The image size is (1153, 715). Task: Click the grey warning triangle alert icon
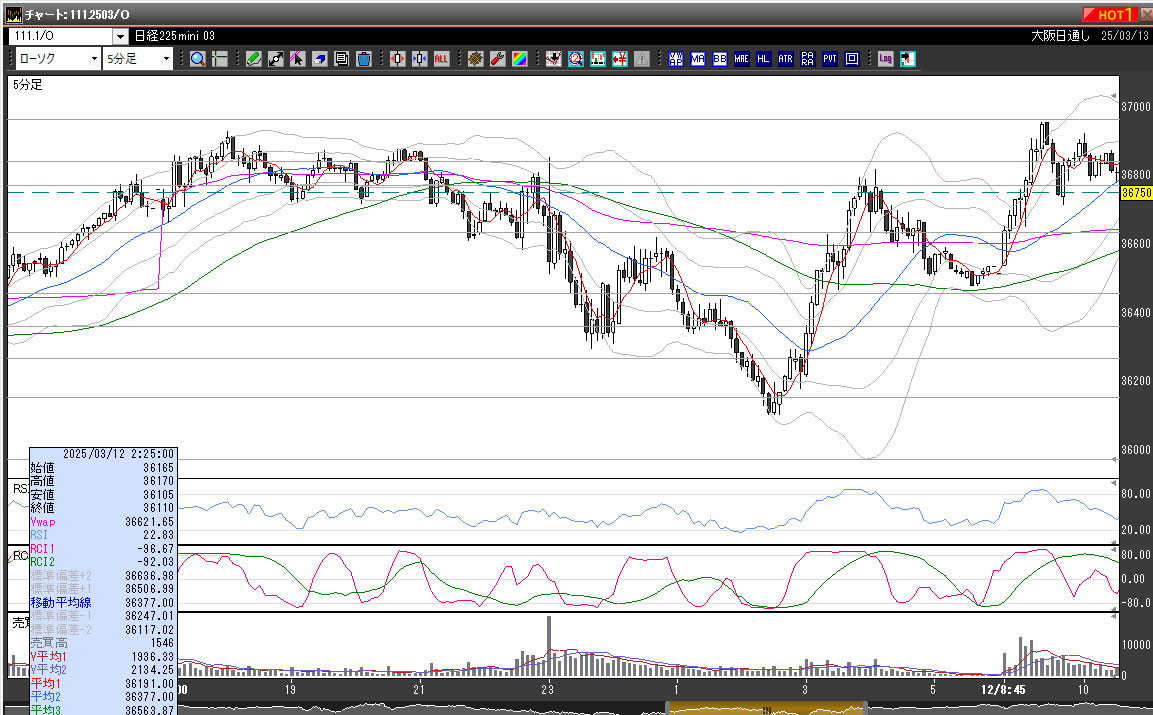642,59
